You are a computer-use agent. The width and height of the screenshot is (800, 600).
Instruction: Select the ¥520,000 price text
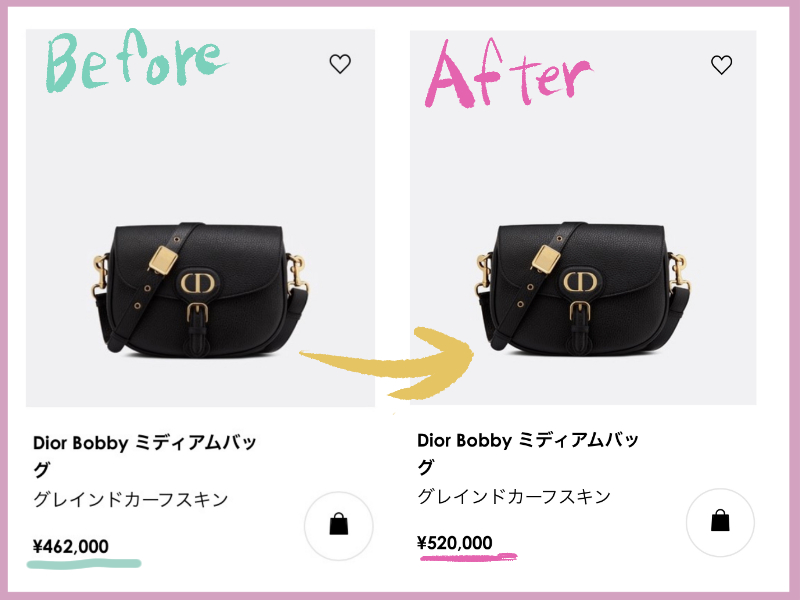pyautogui.click(x=455, y=543)
